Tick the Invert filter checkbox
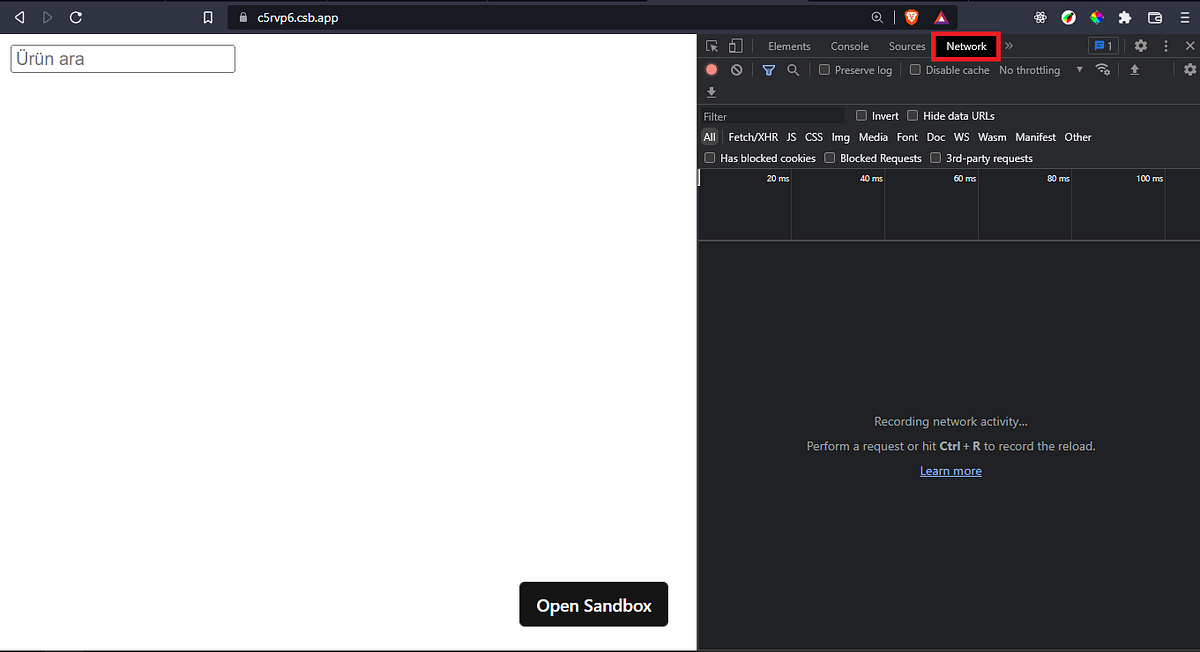The height and width of the screenshot is (652, 1200). [862, 116]
